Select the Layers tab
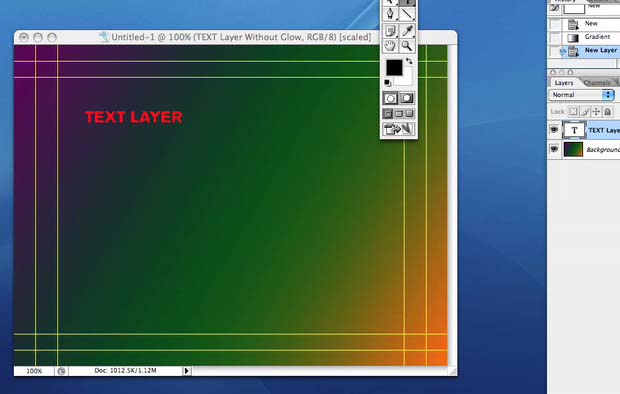 tap(564, 83)
